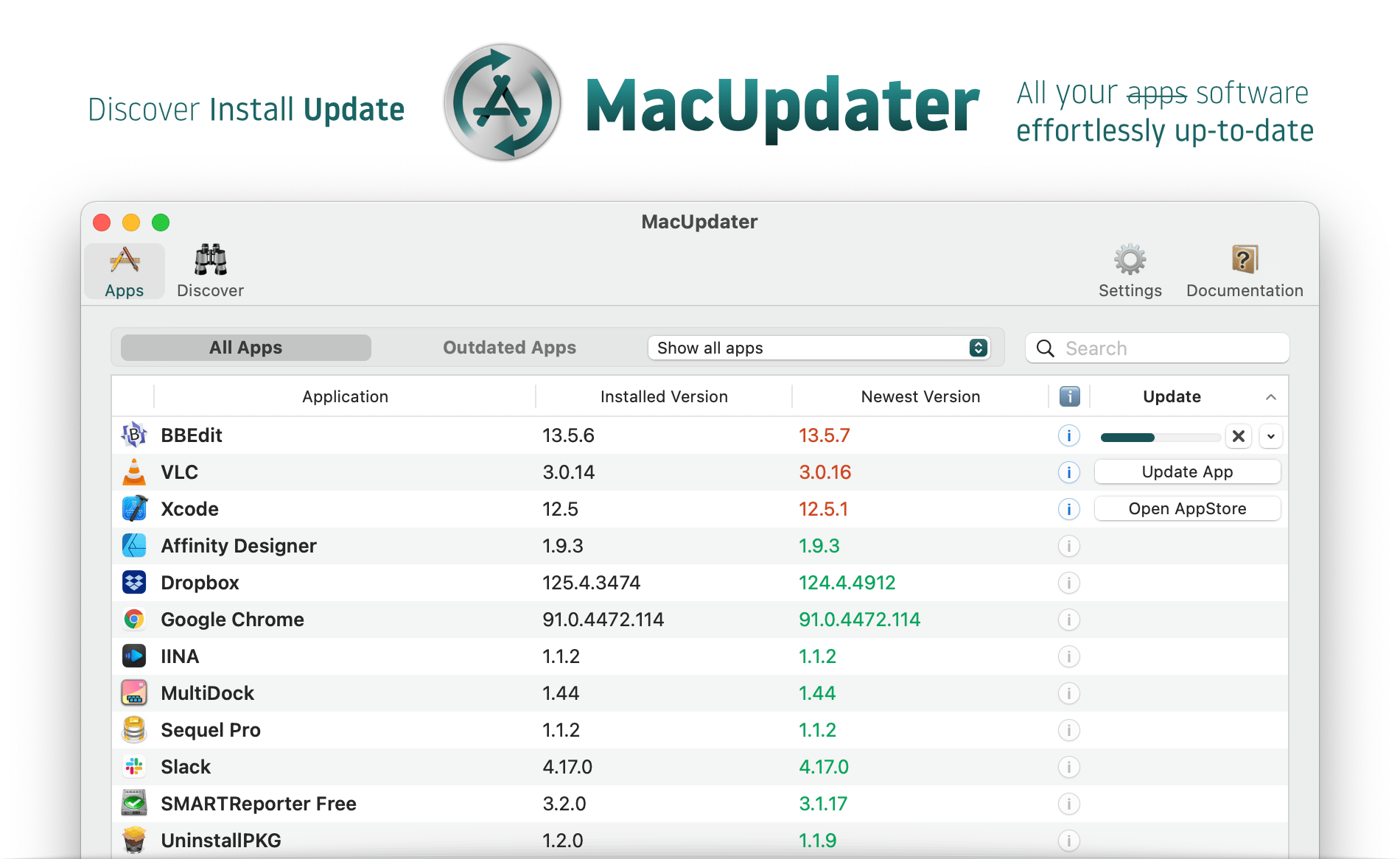The image size is (1400, 859).
Task: Click Slack installed version 4.17.0
Action: [567, 767]
